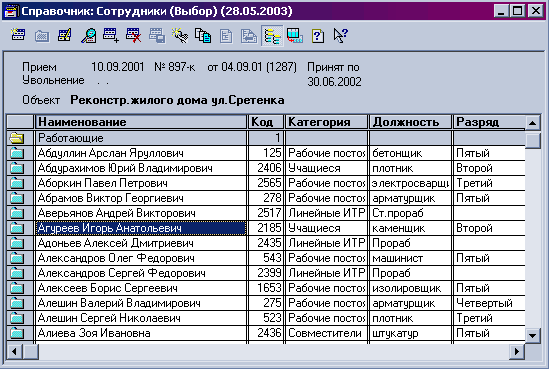The width and height of the screenshot is (549, 369).
Task: Select row Аверьянов Андрей Викторович
Action: pos(265,213)
